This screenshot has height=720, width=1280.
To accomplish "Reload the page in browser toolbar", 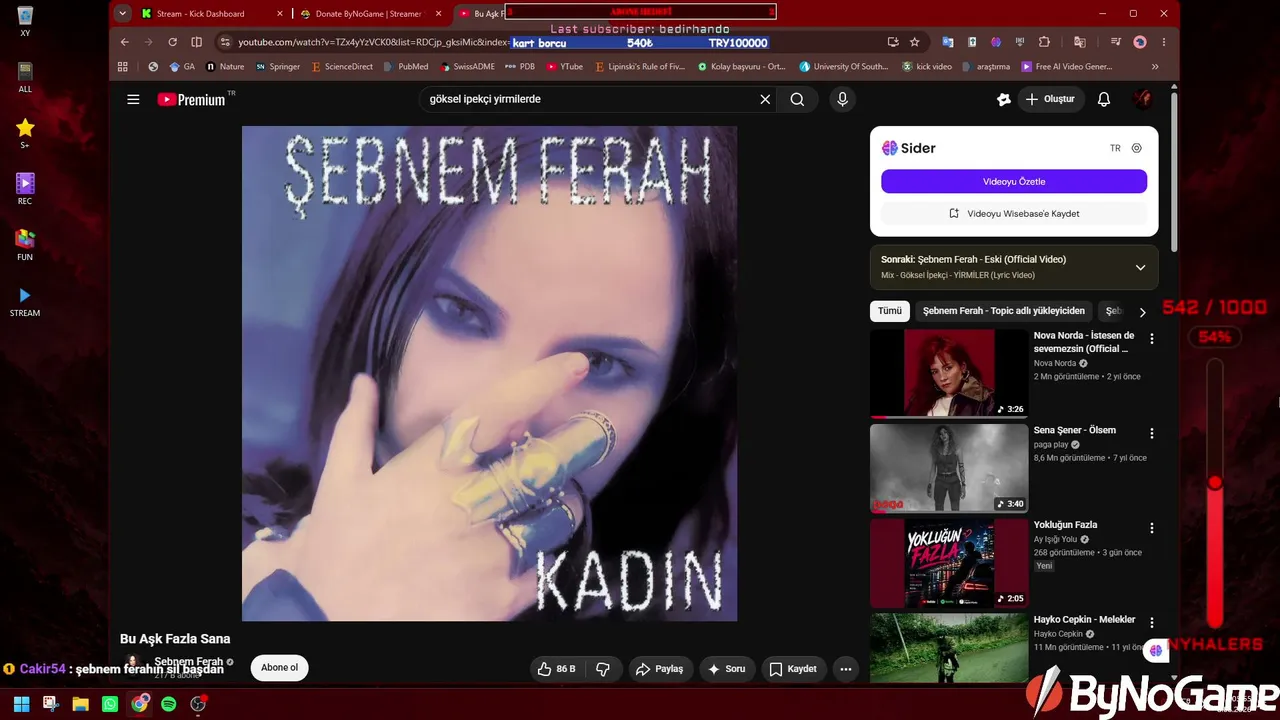I will [x=172, y=42].
